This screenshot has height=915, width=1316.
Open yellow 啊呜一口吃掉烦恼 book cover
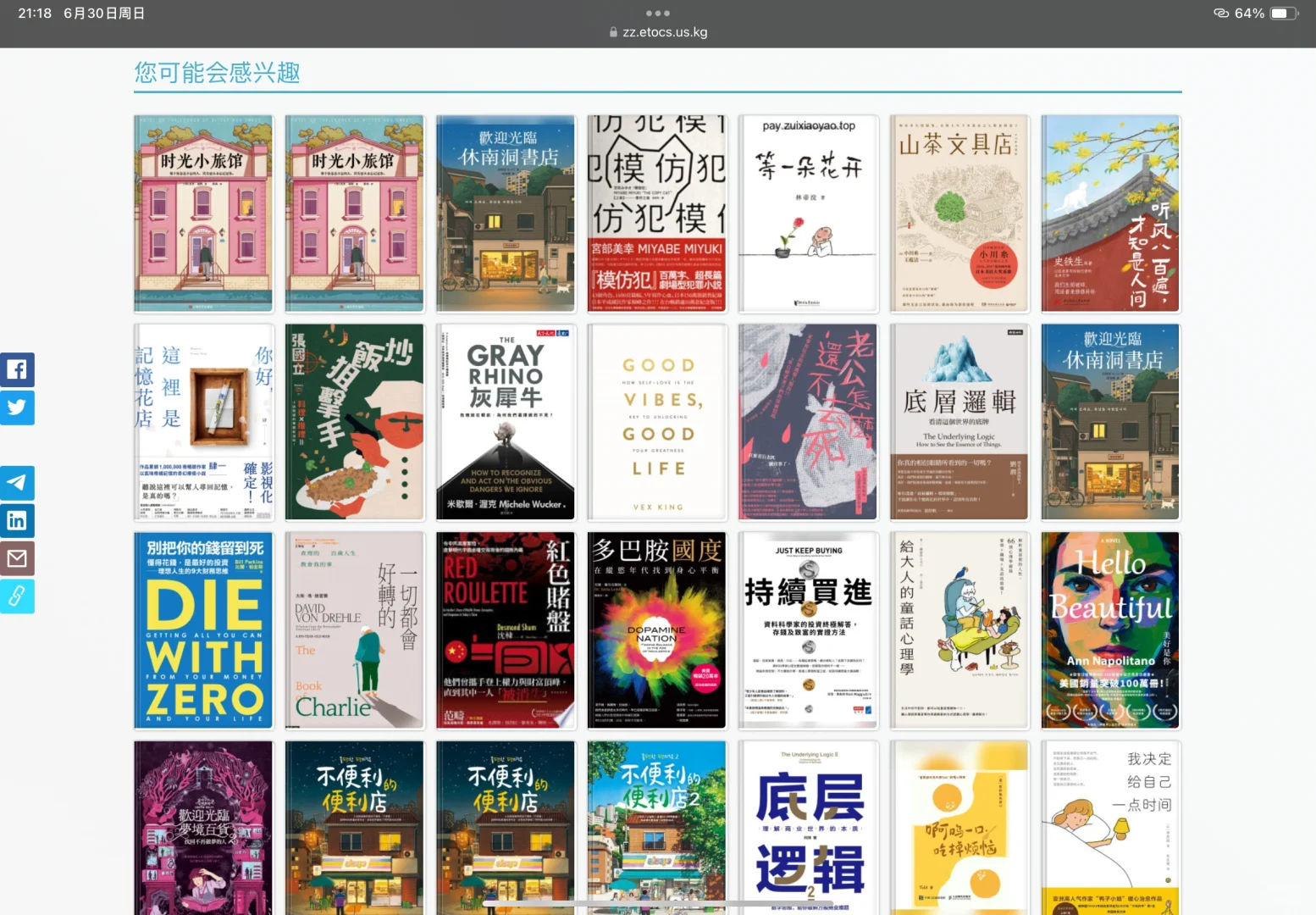959,828
